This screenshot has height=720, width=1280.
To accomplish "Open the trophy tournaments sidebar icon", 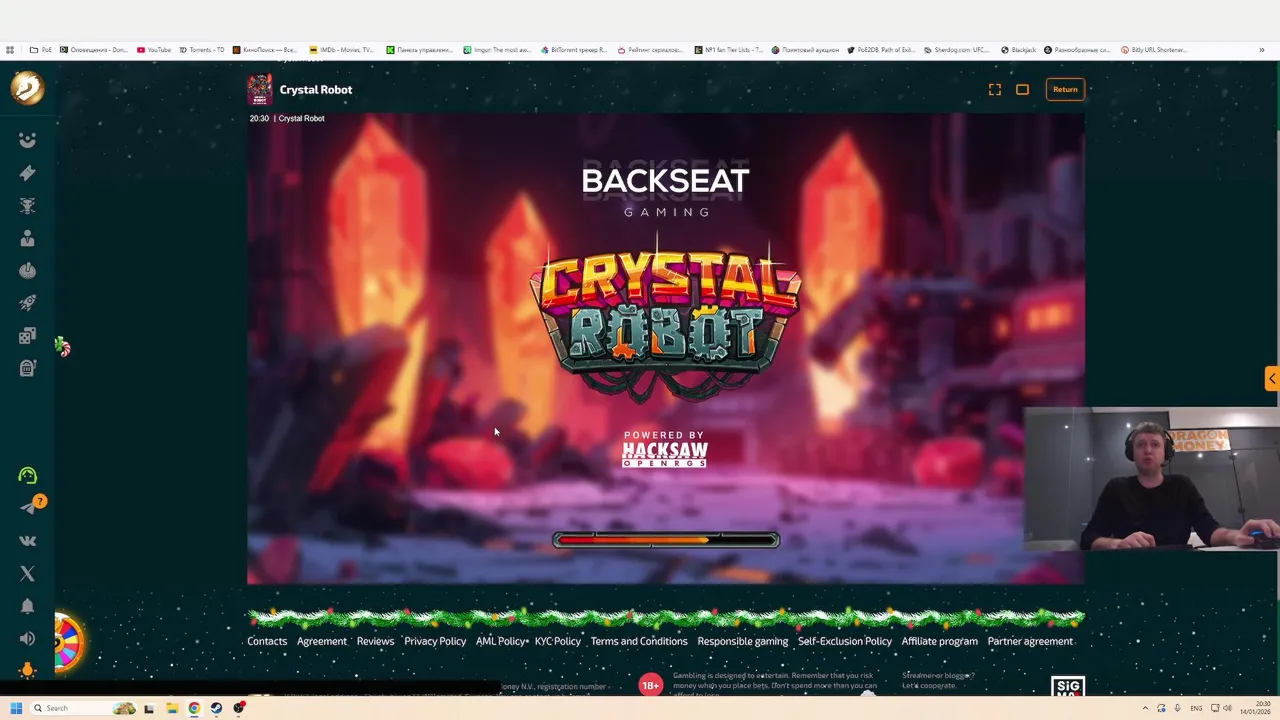I will (x=27, y=205).
